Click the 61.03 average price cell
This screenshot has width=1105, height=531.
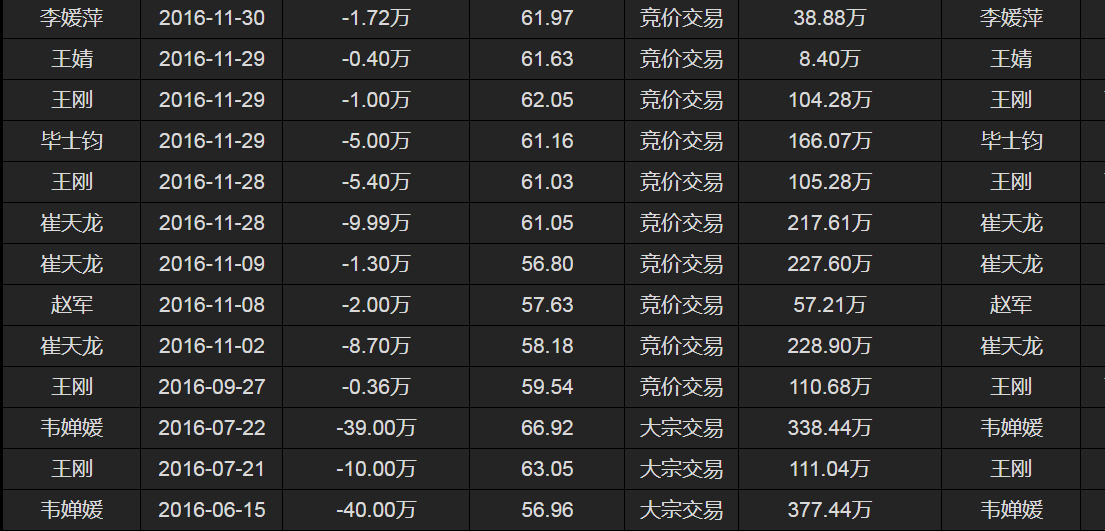[547, 182]
